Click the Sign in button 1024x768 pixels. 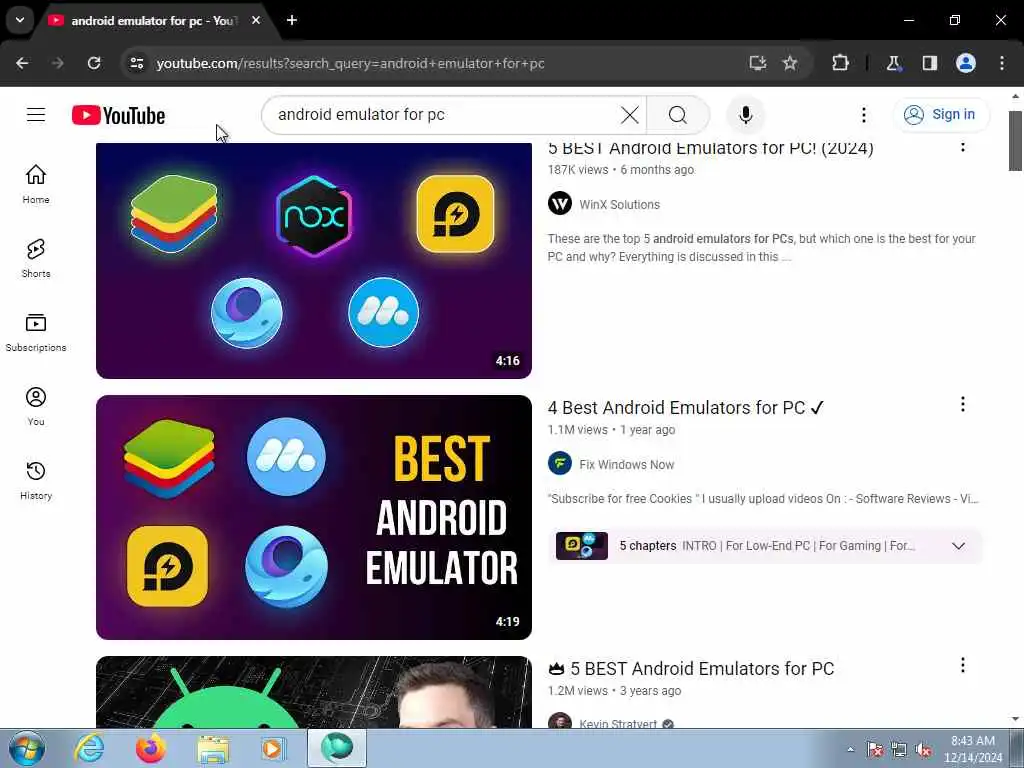click(x=940, y=114)
